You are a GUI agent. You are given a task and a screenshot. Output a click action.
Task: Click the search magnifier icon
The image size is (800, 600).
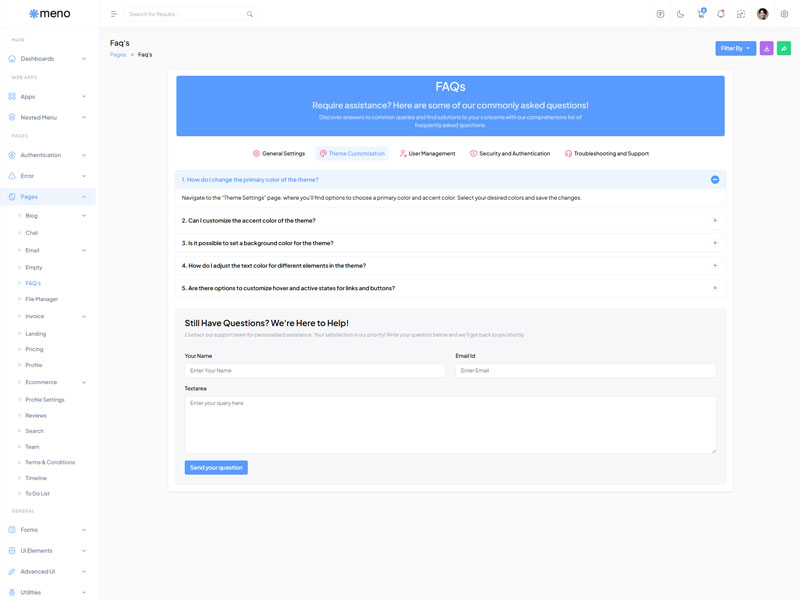[250, 14]
